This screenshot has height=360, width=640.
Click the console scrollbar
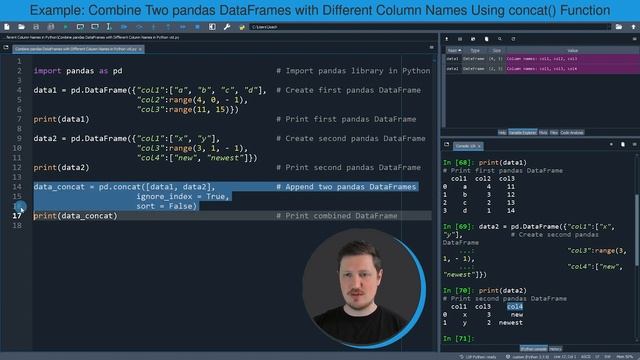[637, 231]
